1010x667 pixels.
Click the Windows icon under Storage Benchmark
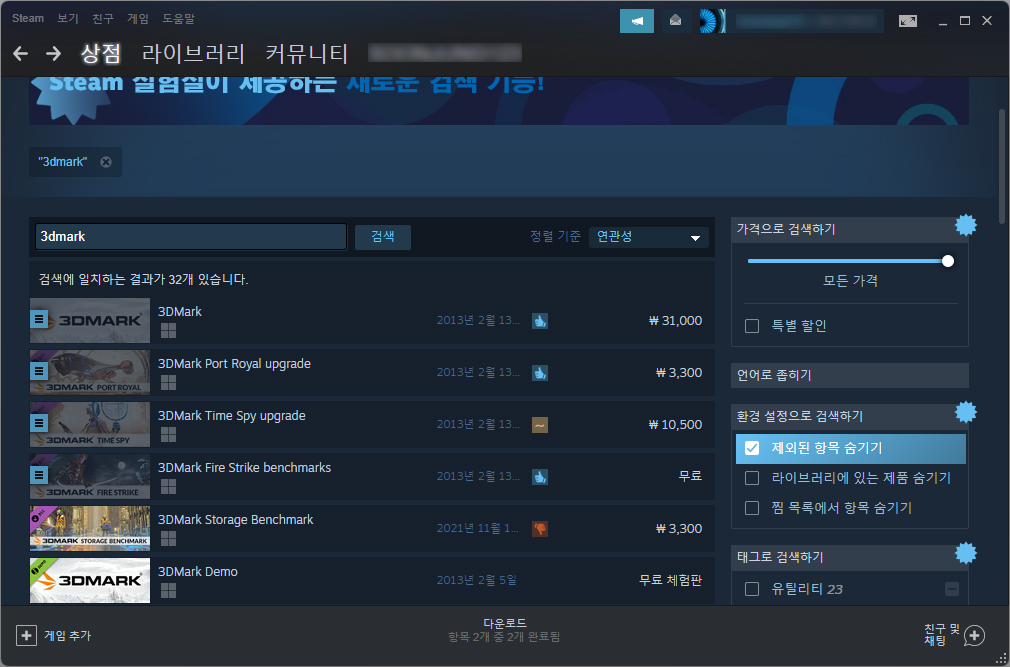(x=168, y=539)
